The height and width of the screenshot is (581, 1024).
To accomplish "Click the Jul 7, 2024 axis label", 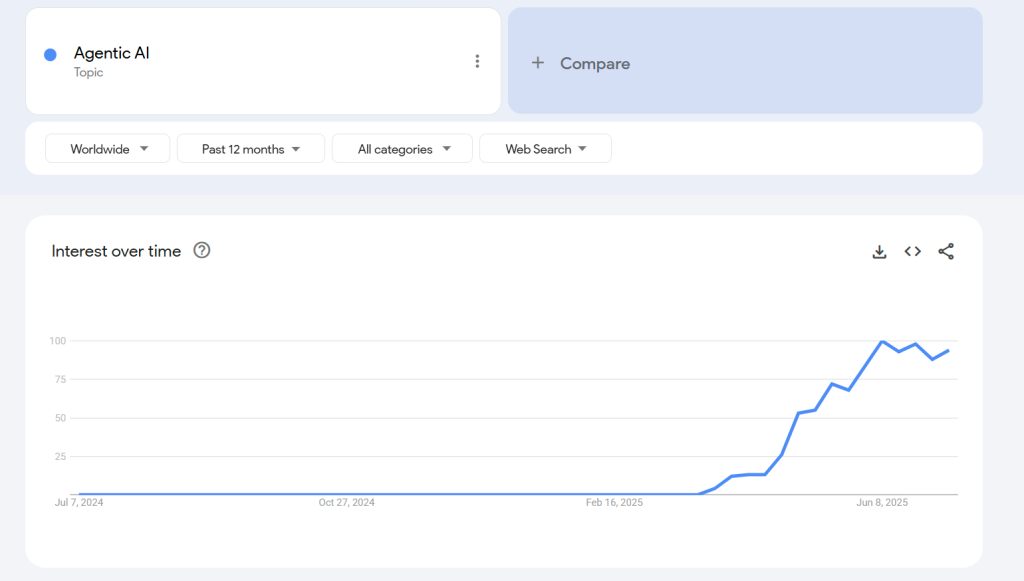I will pyautogui.click(x=79, y=503).
